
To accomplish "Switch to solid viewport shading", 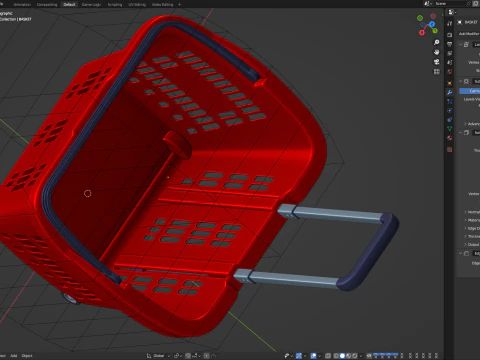I will click(x=342, y=356).
